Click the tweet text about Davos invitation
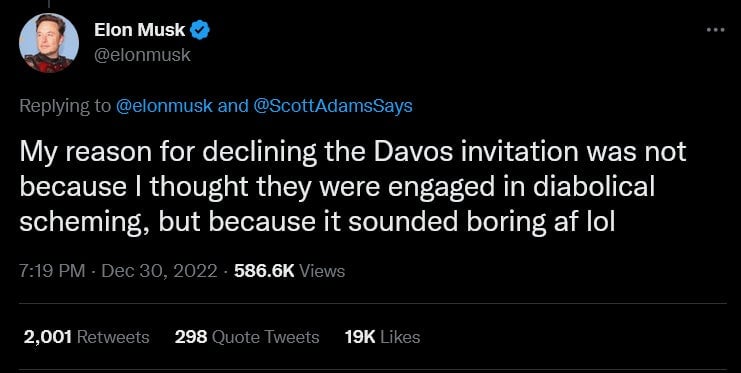 click(352, 187)
